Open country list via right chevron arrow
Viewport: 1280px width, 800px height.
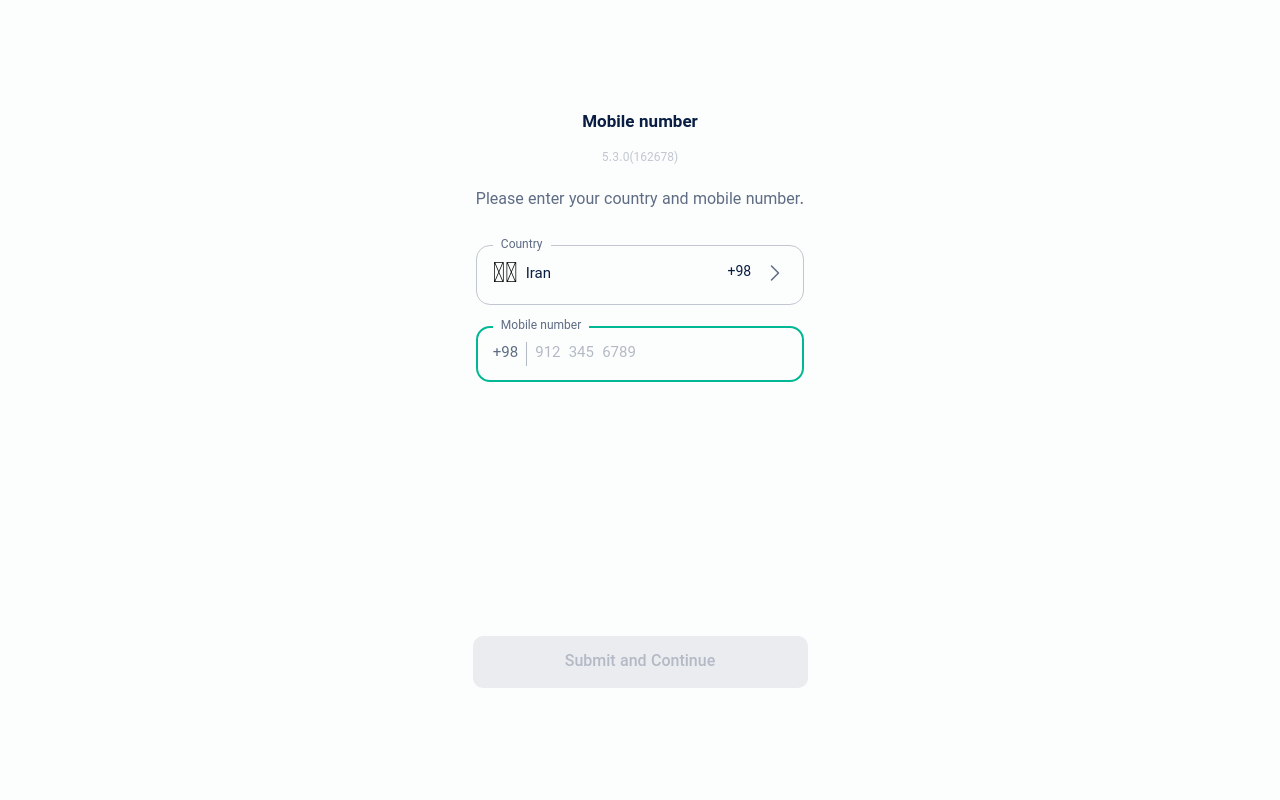[775, 273]
